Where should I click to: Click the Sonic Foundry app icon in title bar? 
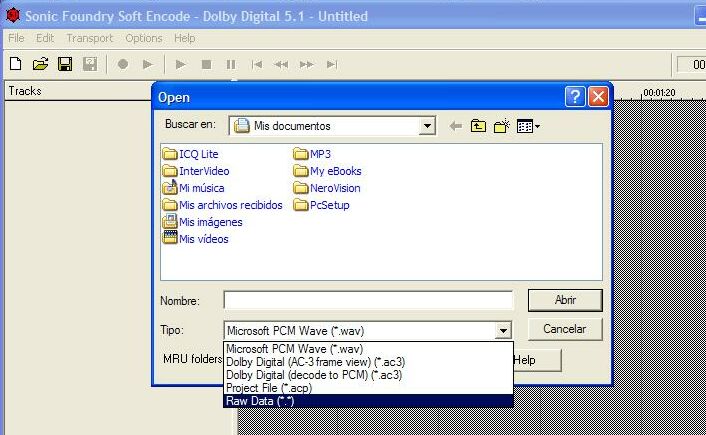click(13, 15)
